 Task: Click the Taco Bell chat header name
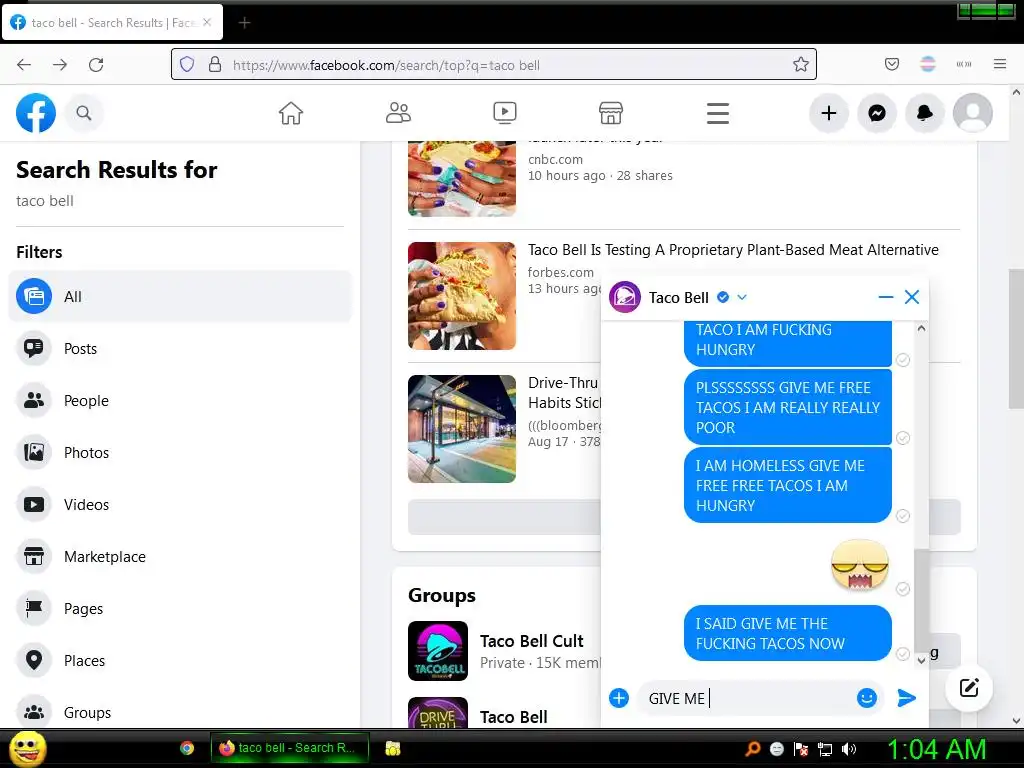coord(679,298)
